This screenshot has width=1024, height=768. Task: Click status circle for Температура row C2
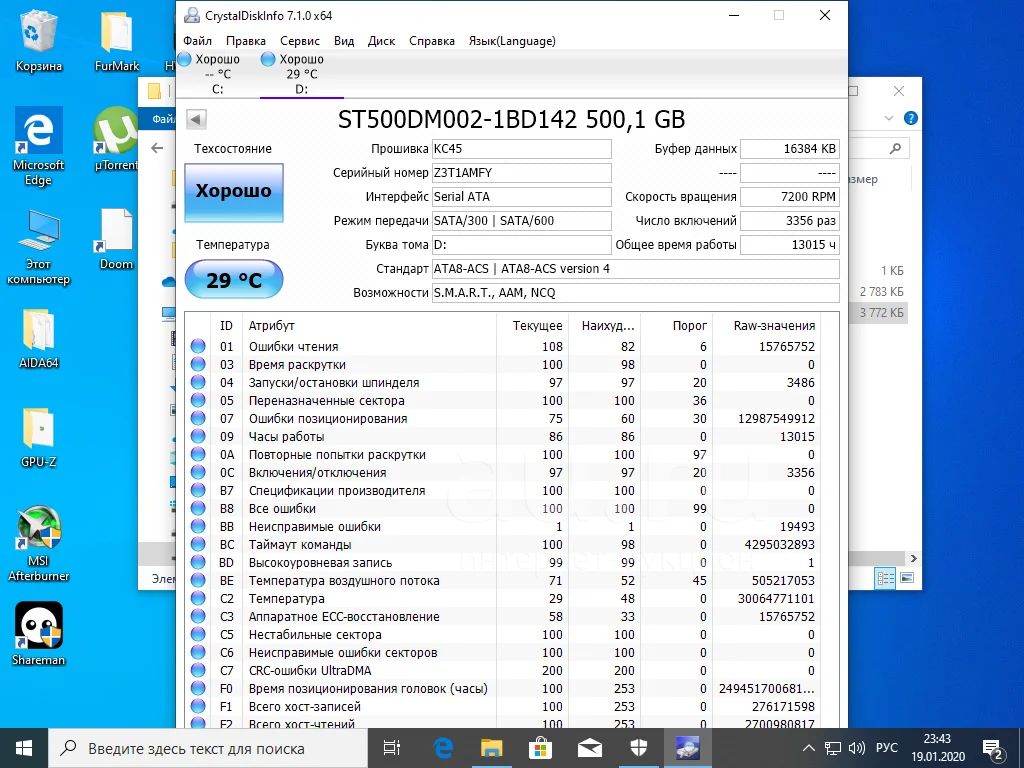[x=198, y=598]
